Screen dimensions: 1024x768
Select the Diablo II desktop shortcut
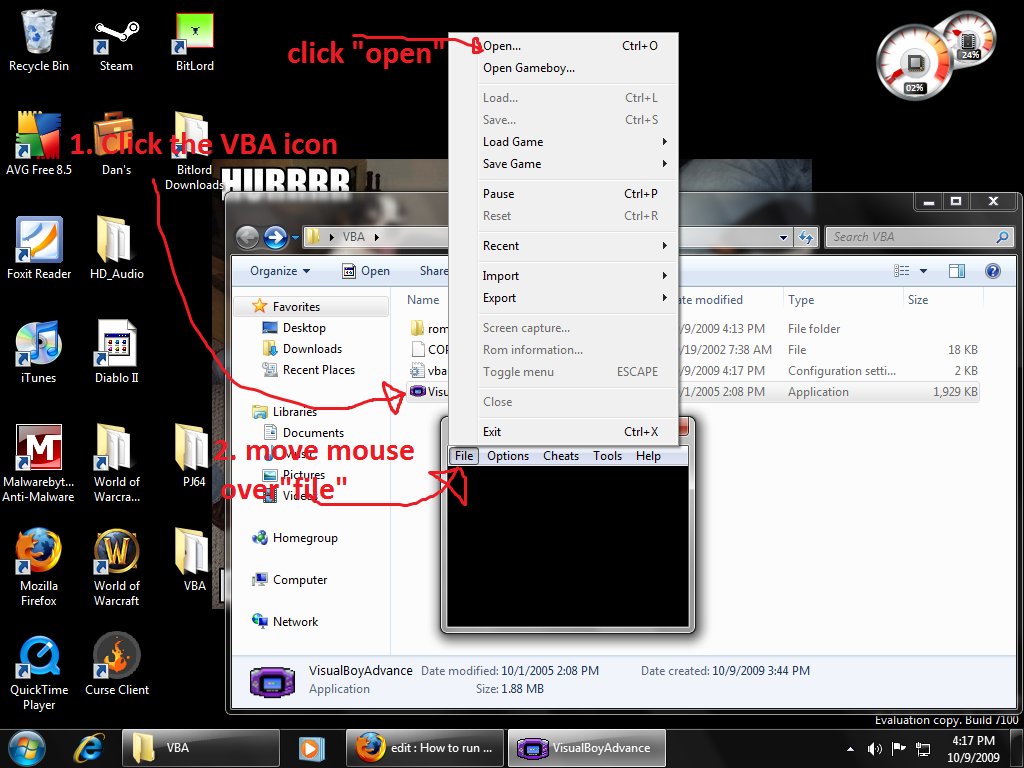[x=116, y=353]
